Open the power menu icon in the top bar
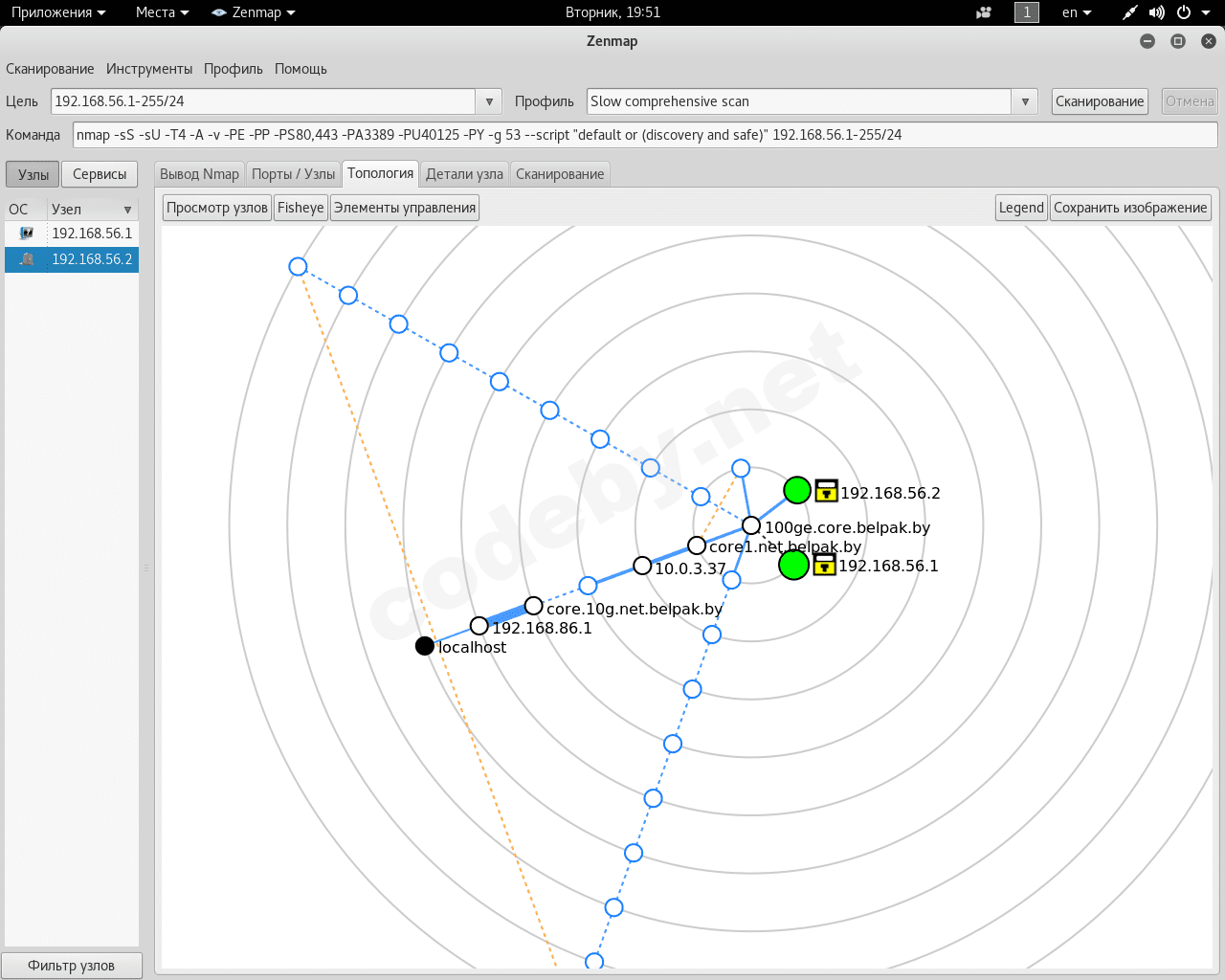The image size is (1225, 980). (x=1184, y=12)
